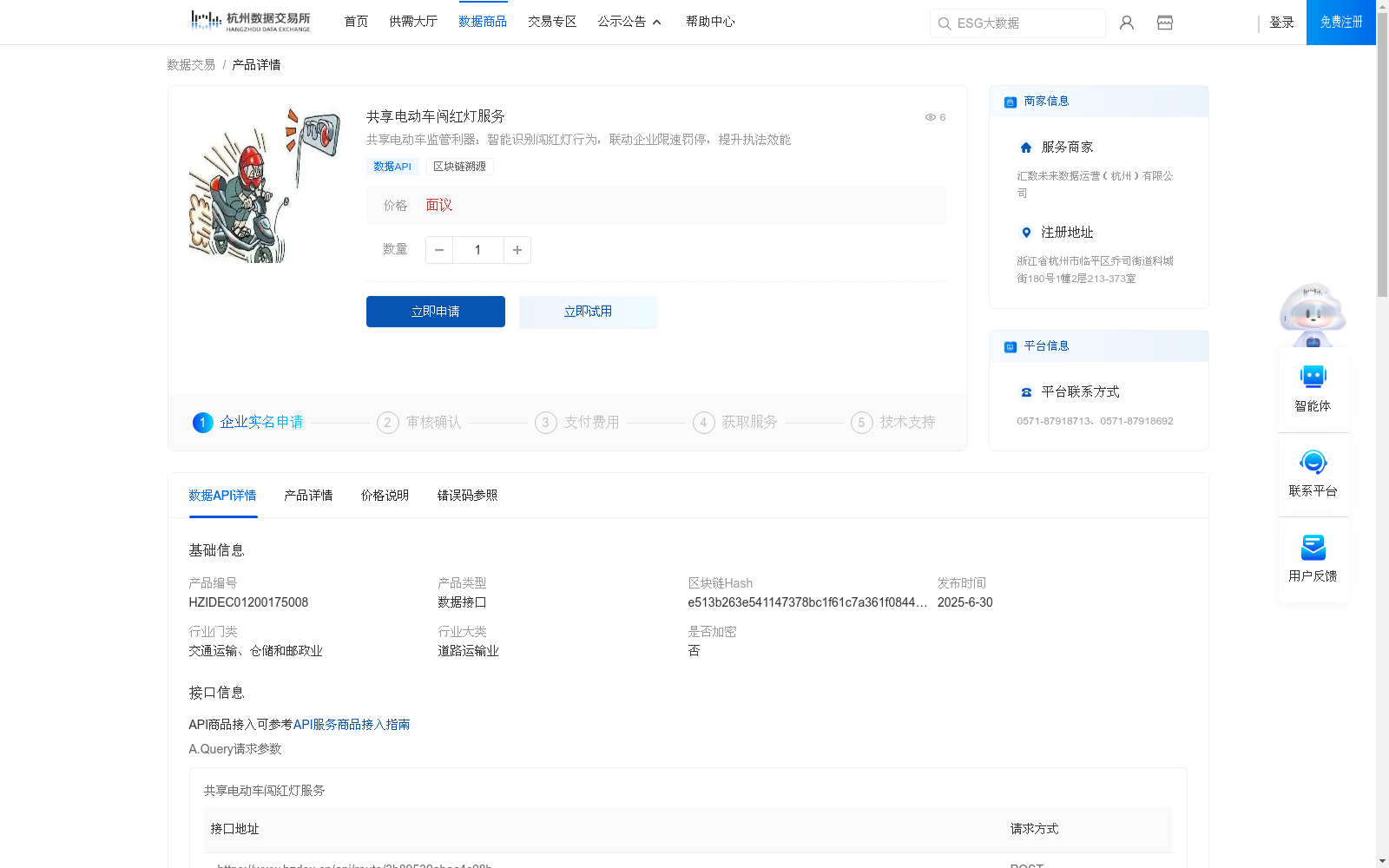
Task: Click the phone number 0571-87918713 text
Action: [x=1051, y=421]
